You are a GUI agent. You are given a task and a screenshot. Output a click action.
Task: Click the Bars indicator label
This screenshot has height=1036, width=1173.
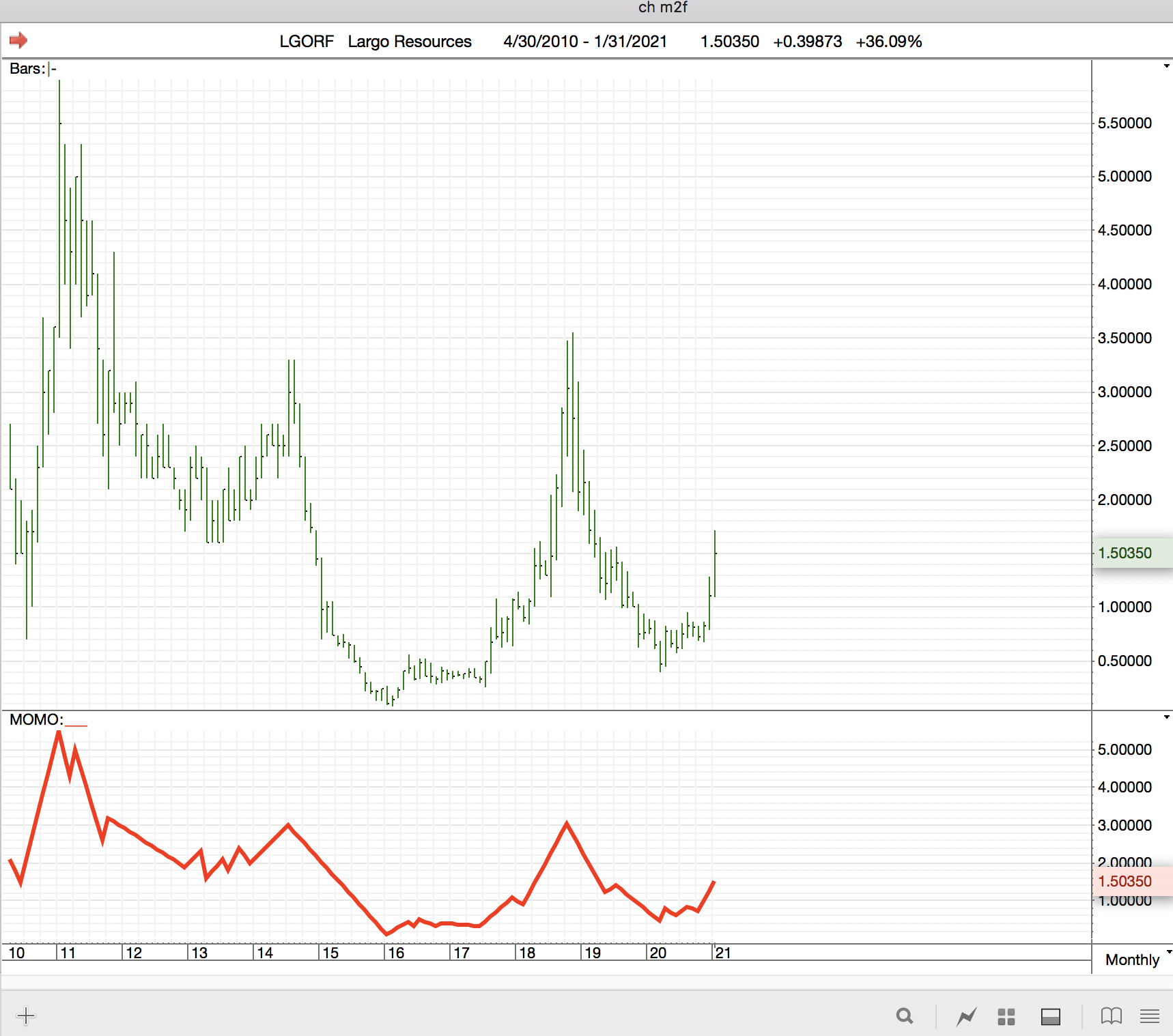(27, 69)
